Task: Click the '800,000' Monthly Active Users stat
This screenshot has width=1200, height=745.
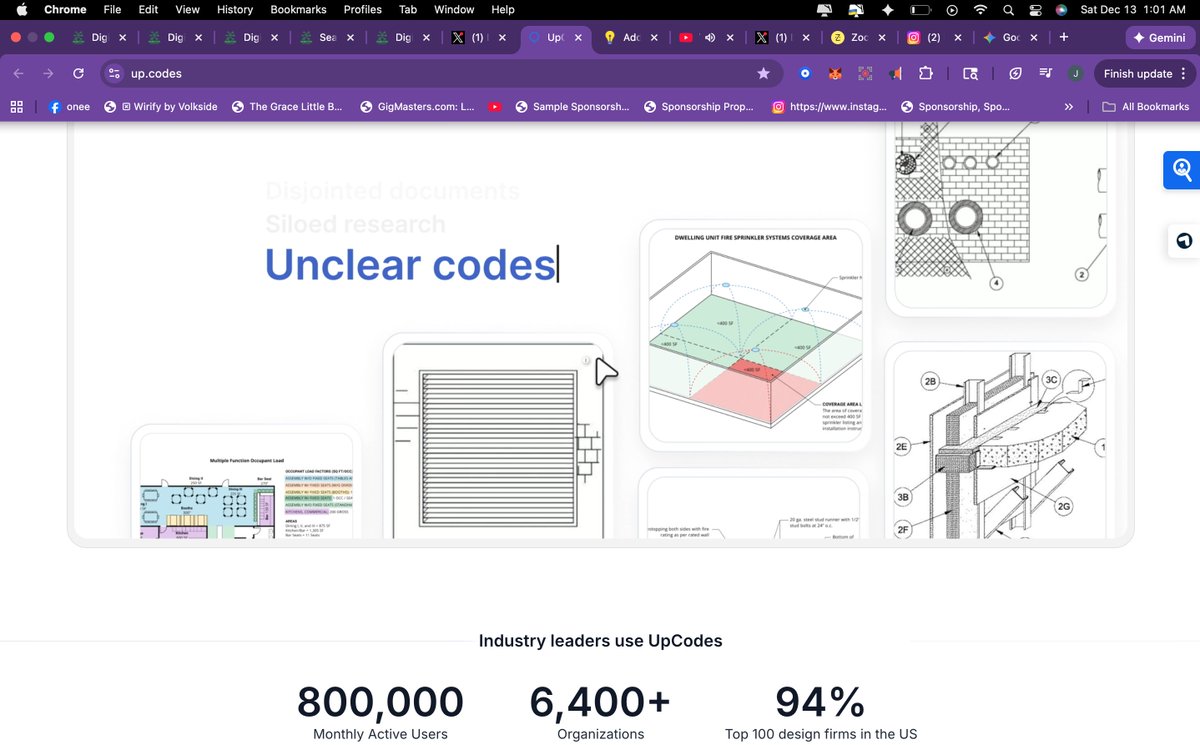Action: point(380,703)
